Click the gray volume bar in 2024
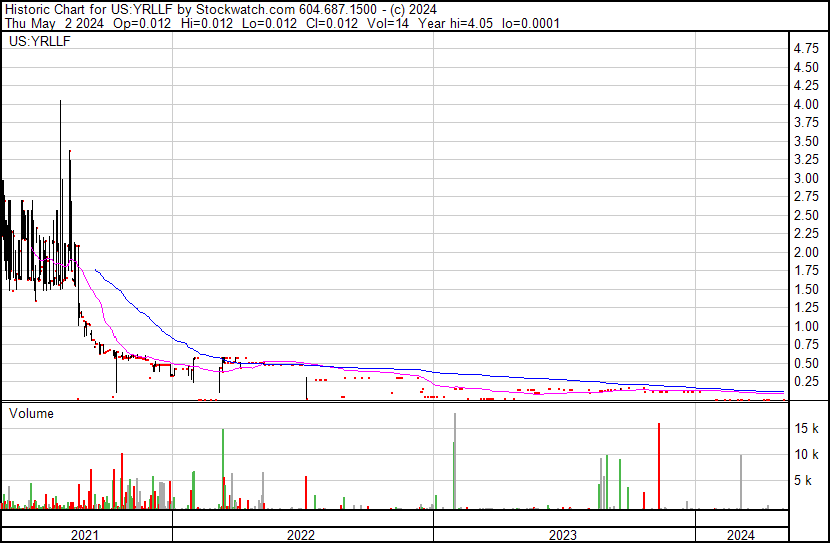The width and height of the screenshot is (830, 543). coord(741,482)
